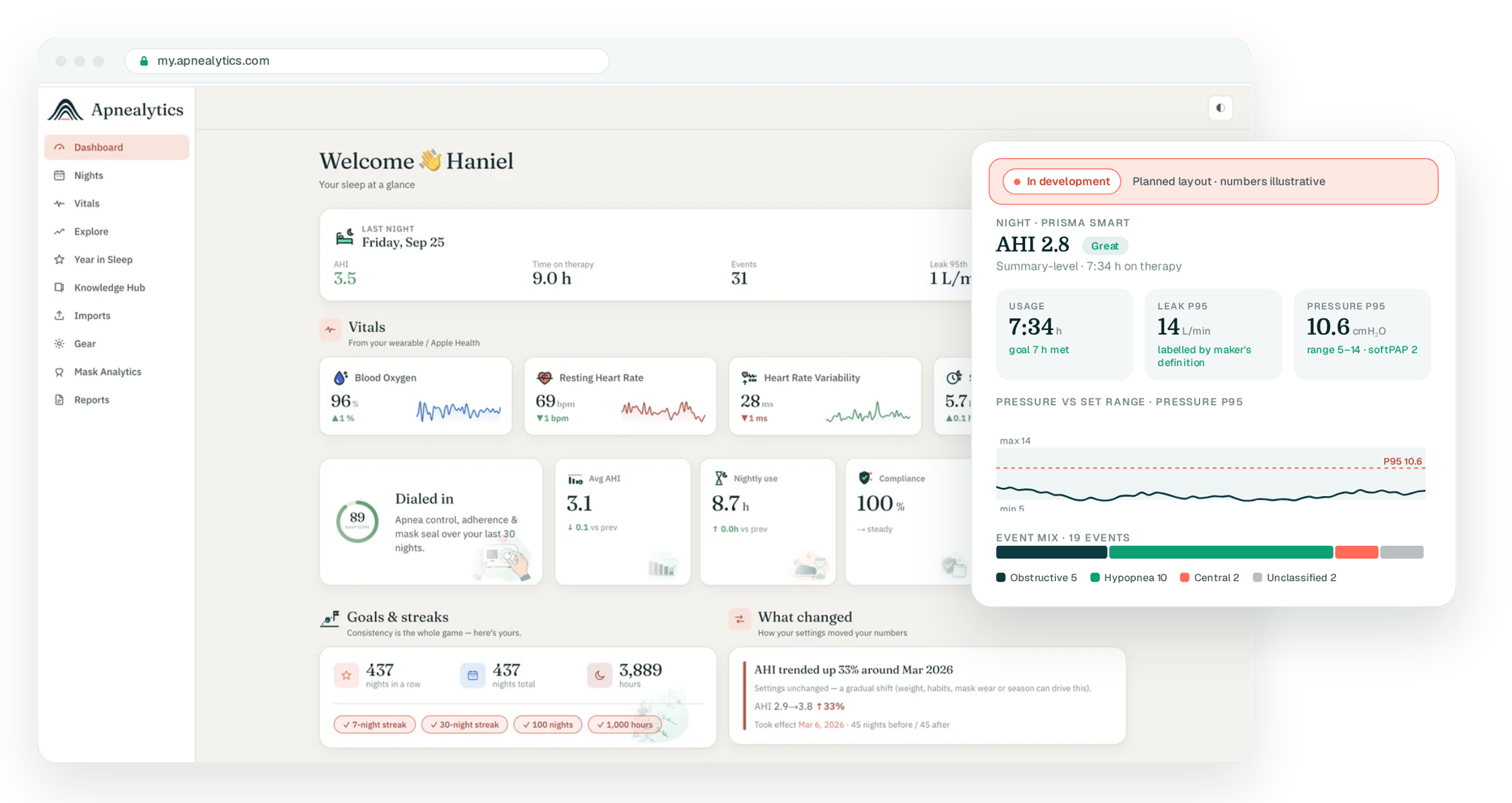This screenshot has height=803, width=1512.
Task: Click the 'AHI trended up 33% around Mar 2026' heading
Action: 854,669
